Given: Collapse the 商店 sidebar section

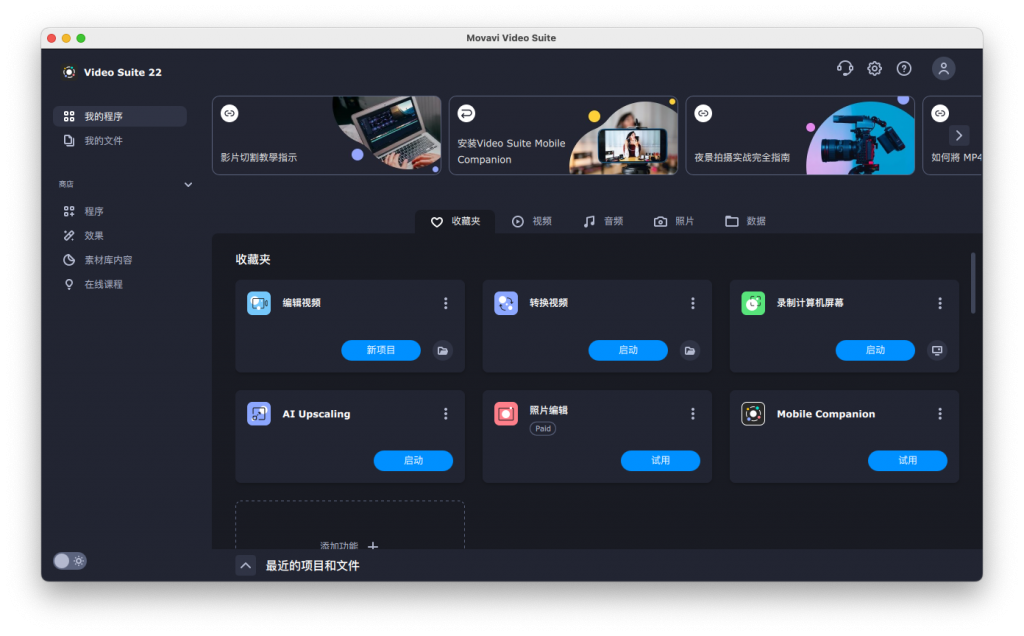Looking at the screenshot, I should (188, 185).
